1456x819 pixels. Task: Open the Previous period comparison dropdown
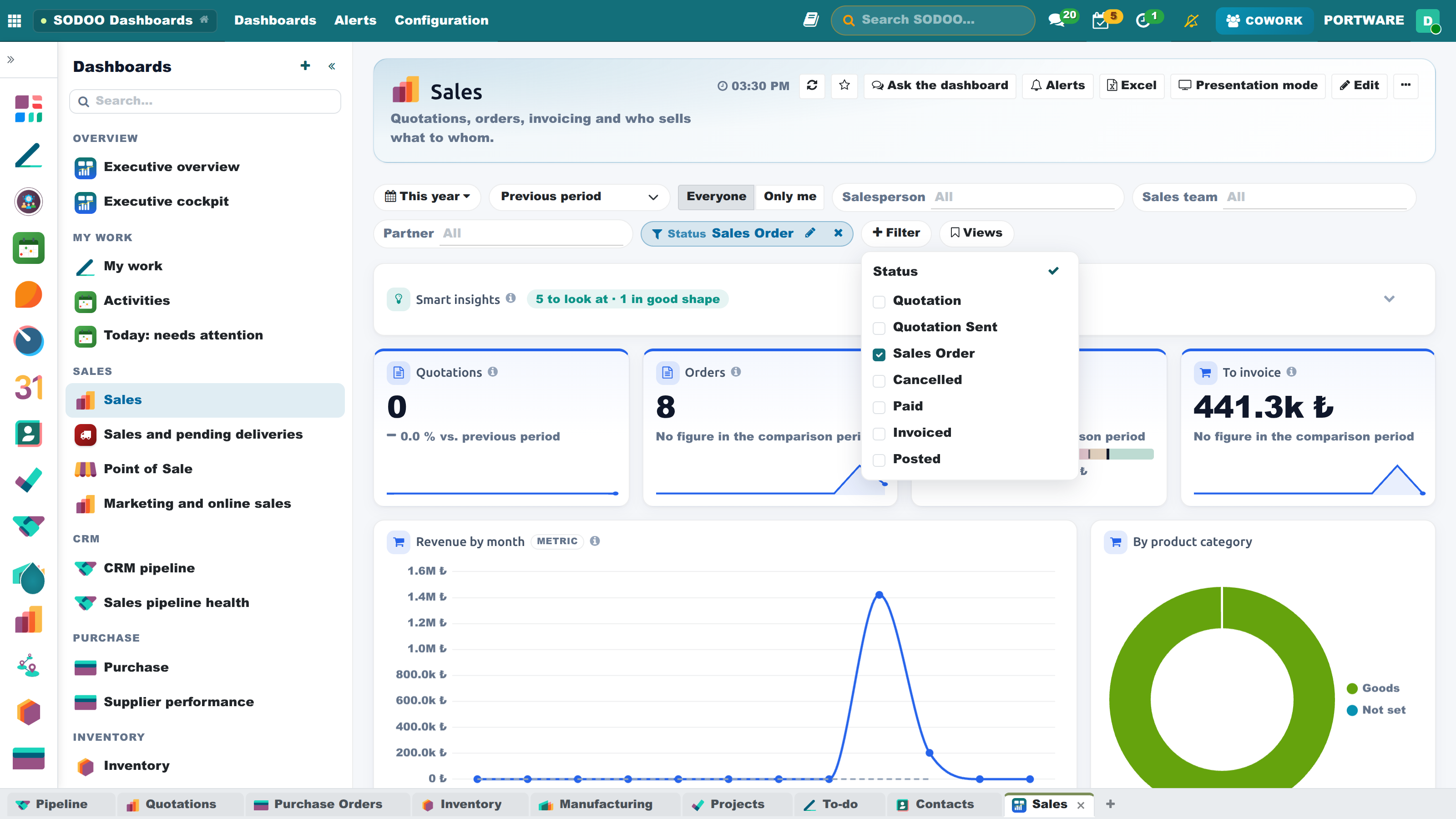tap(579, 197)
